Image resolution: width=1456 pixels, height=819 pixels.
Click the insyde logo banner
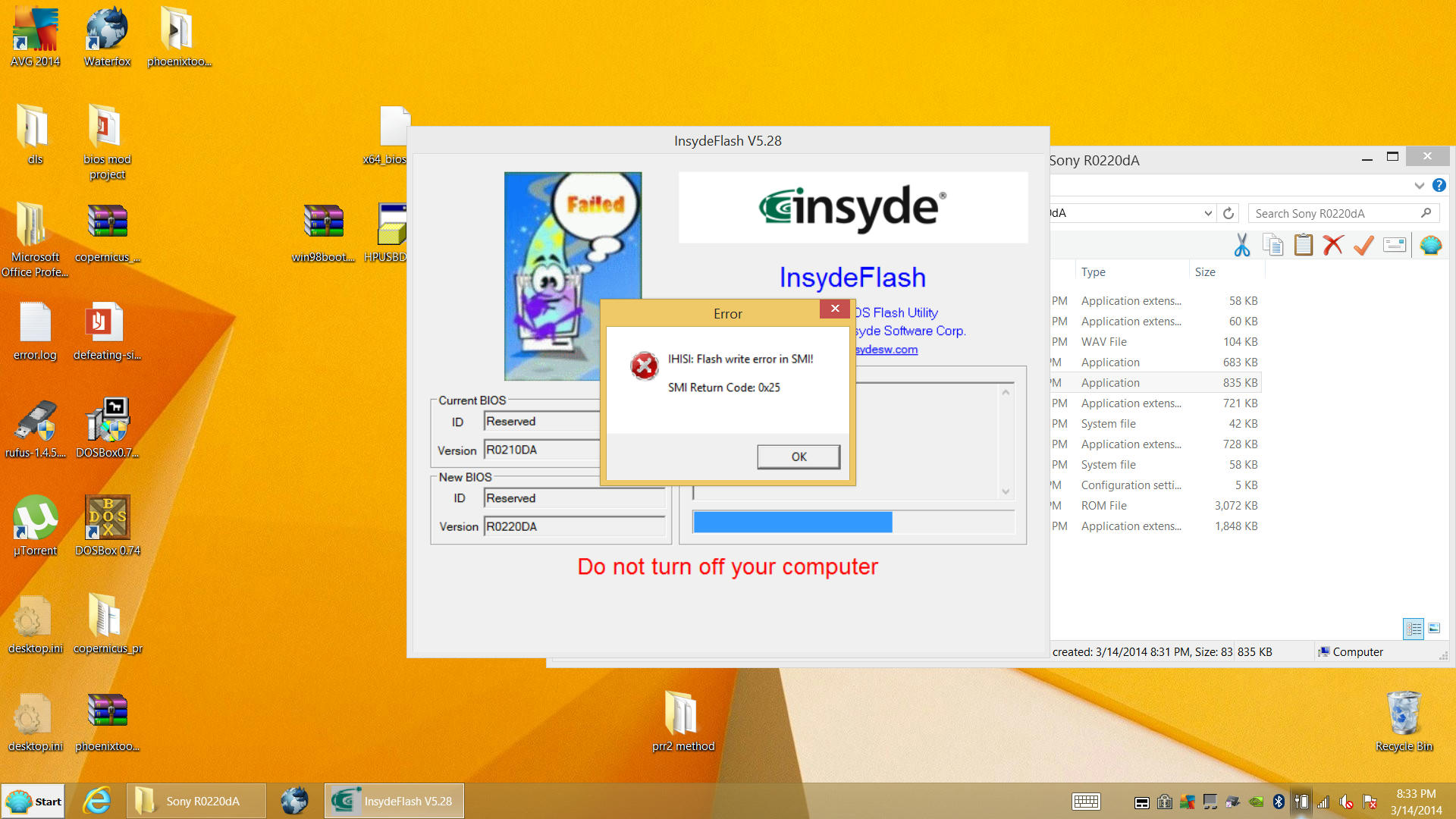[852, 207]
